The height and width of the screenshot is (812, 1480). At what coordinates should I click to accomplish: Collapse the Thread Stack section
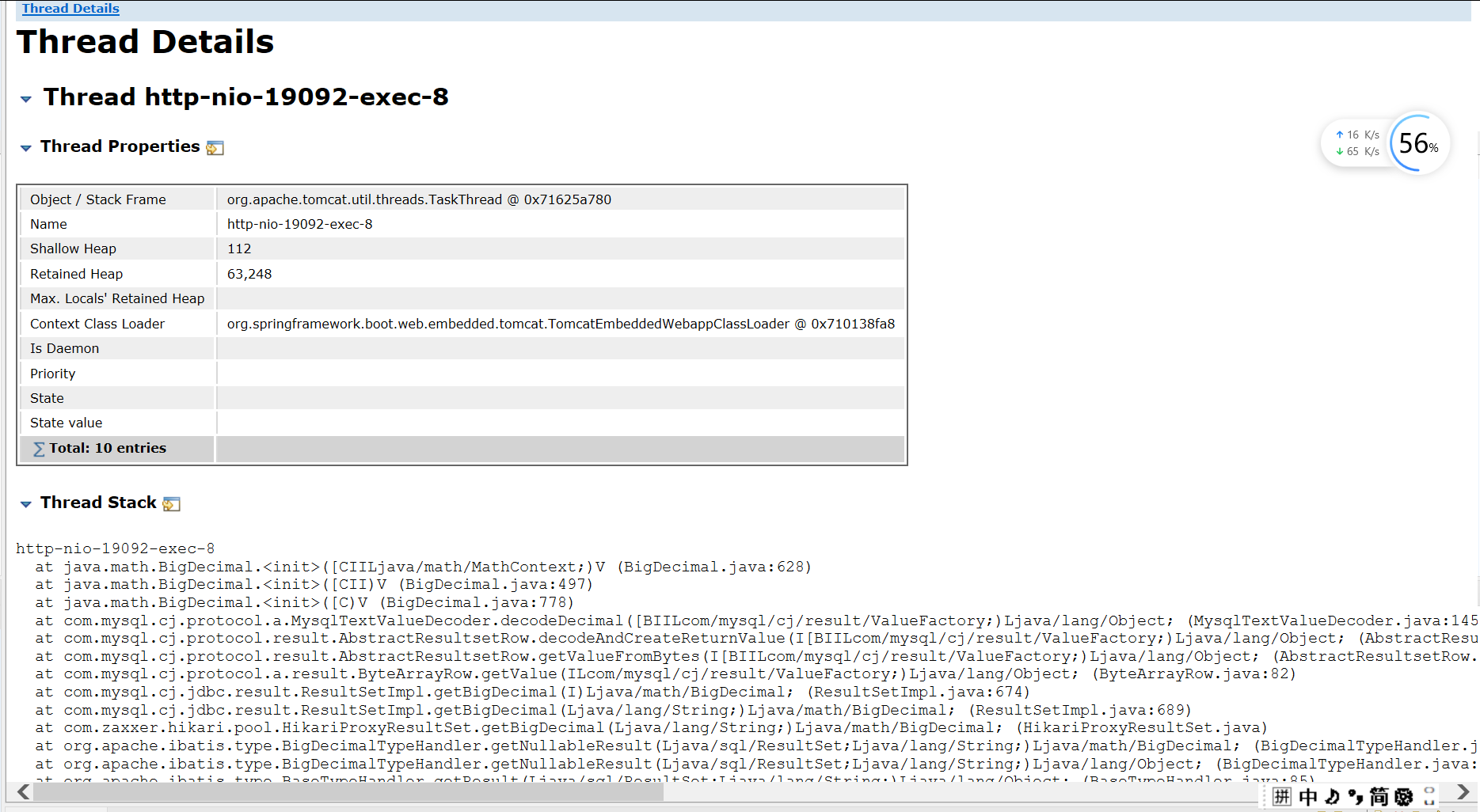click(26, 504)
